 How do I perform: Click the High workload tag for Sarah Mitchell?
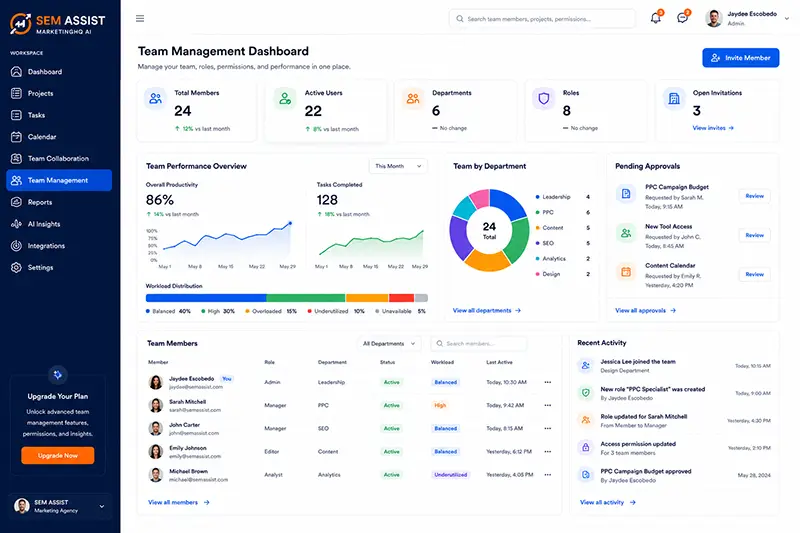coord(440,405)
